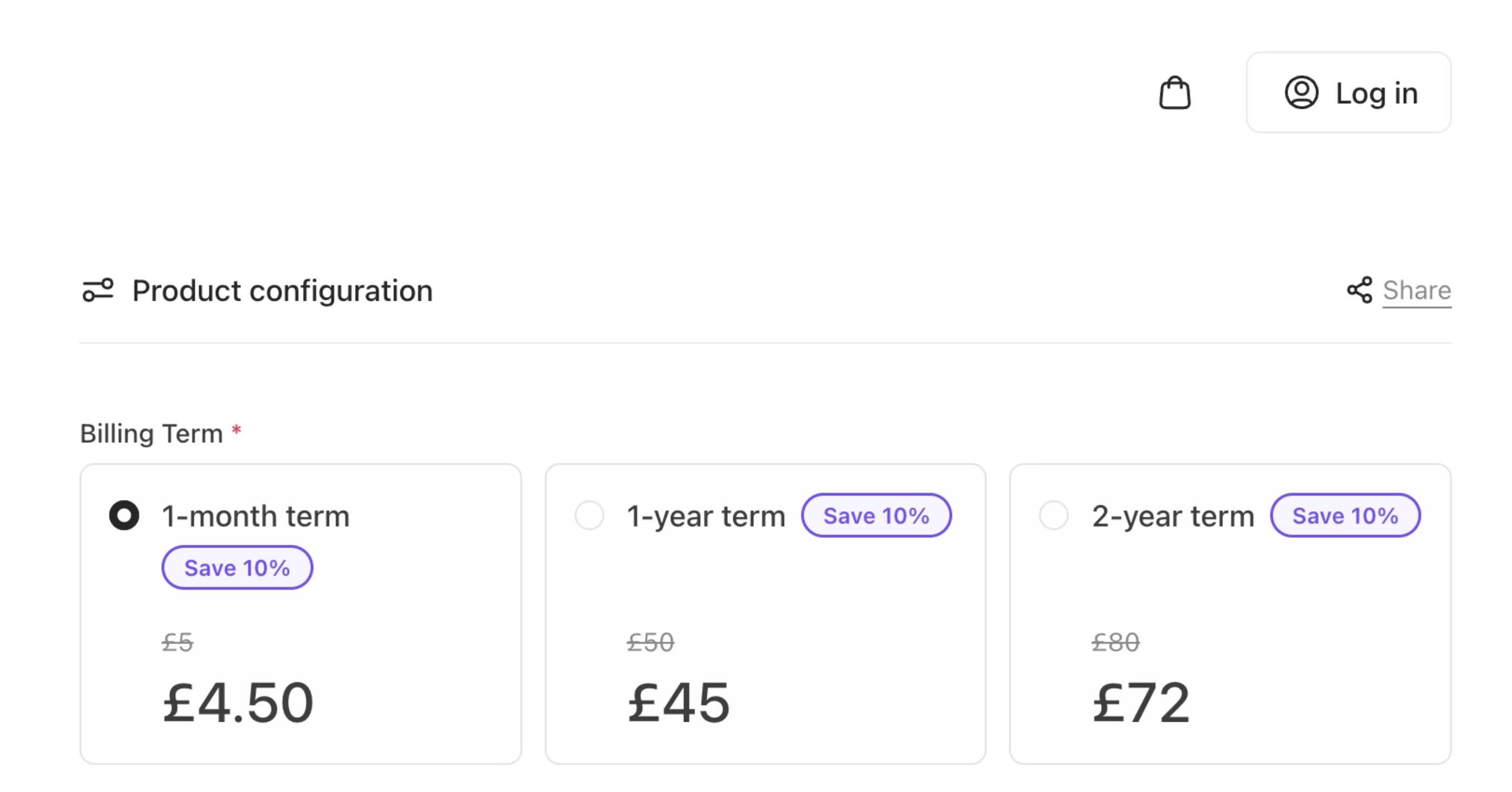Select the 1-year term radio button
This screenshot has width=1512, height=792.
[x=589, y=516]
